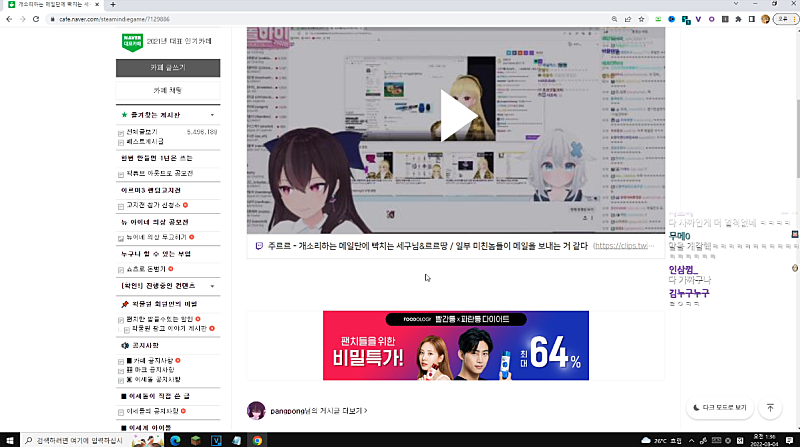The width and height of the screenshot is (800, 447).
Task: Click the page vertical scrollbar thumb
Action: 797,139
